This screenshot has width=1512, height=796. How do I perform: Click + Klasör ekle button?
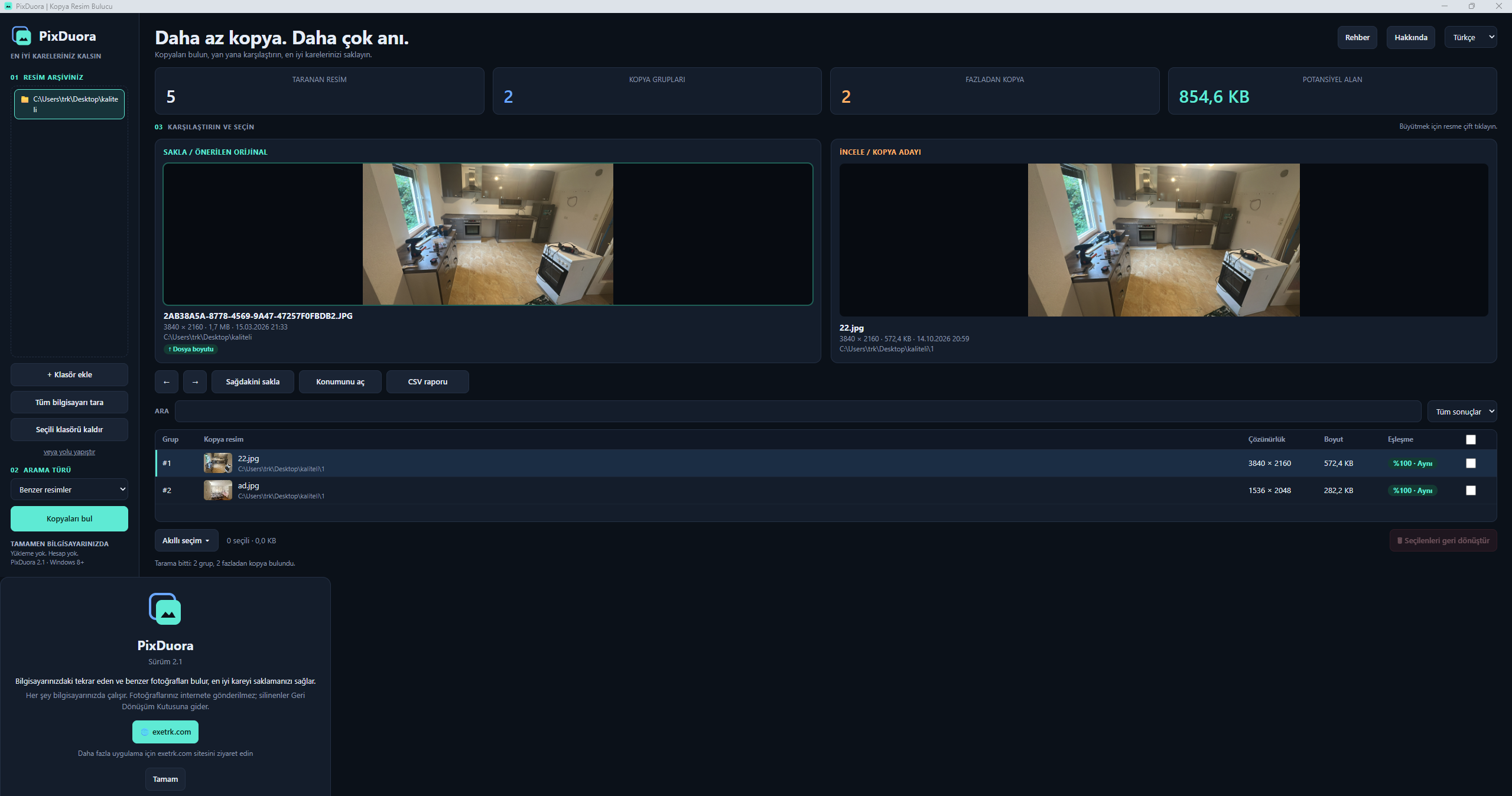click(69, 374)
